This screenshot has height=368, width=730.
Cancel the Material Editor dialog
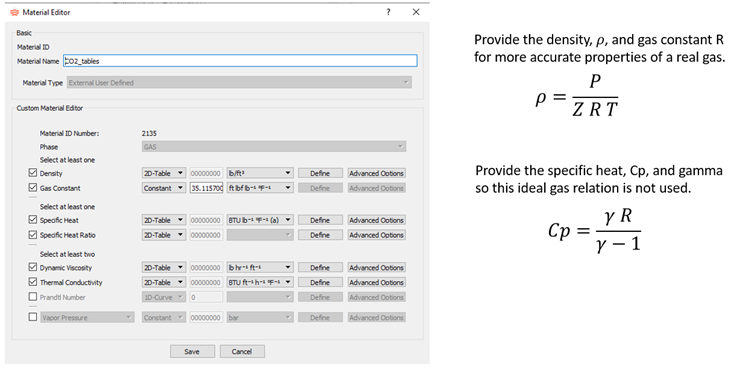click(x=242, y=352)
